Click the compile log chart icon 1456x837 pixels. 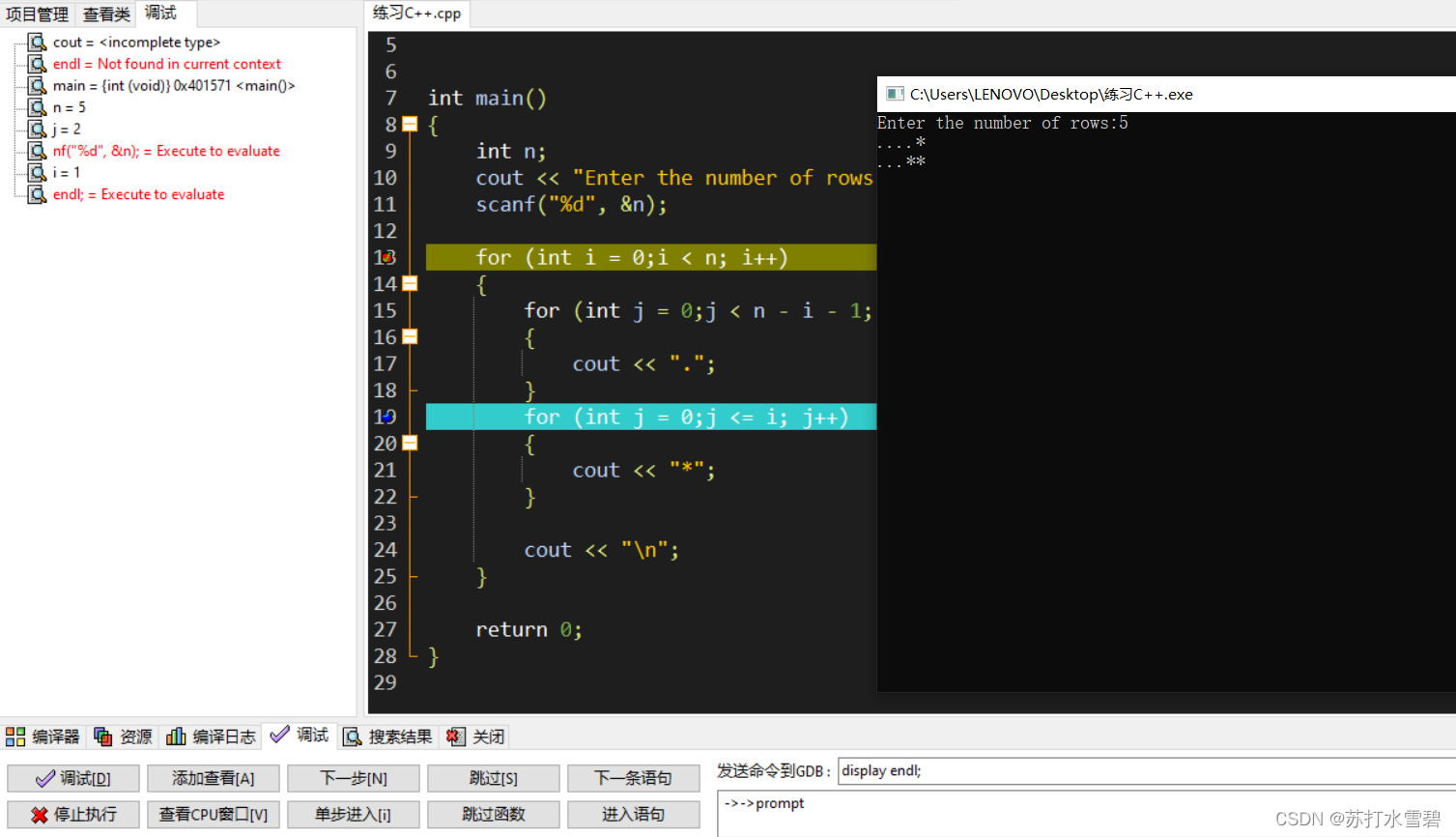click(x=176, y=736)
